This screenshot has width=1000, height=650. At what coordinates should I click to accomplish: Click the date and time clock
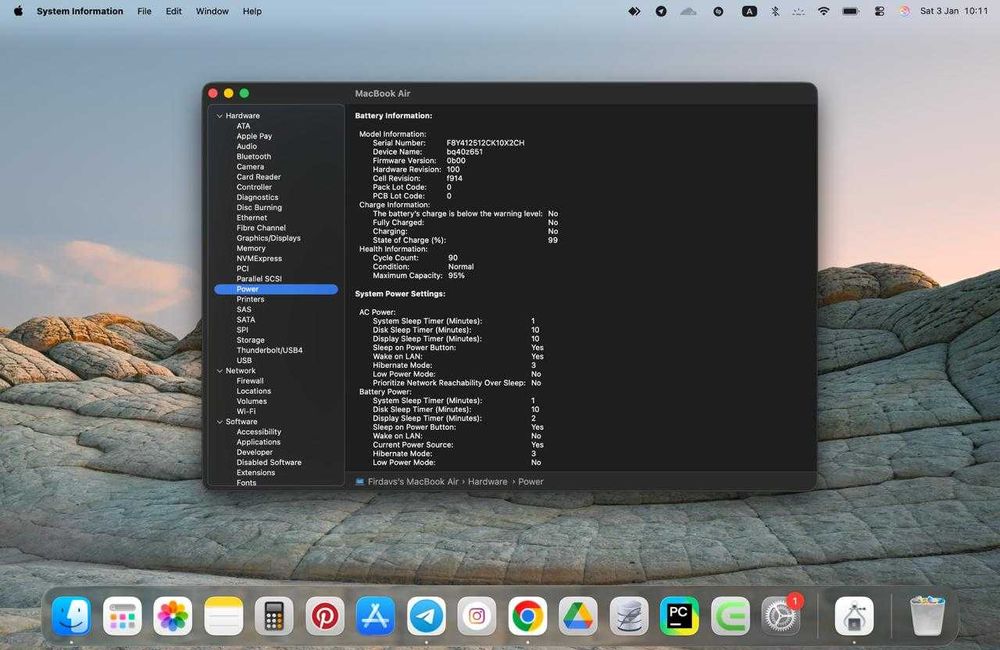coord(953,11)
